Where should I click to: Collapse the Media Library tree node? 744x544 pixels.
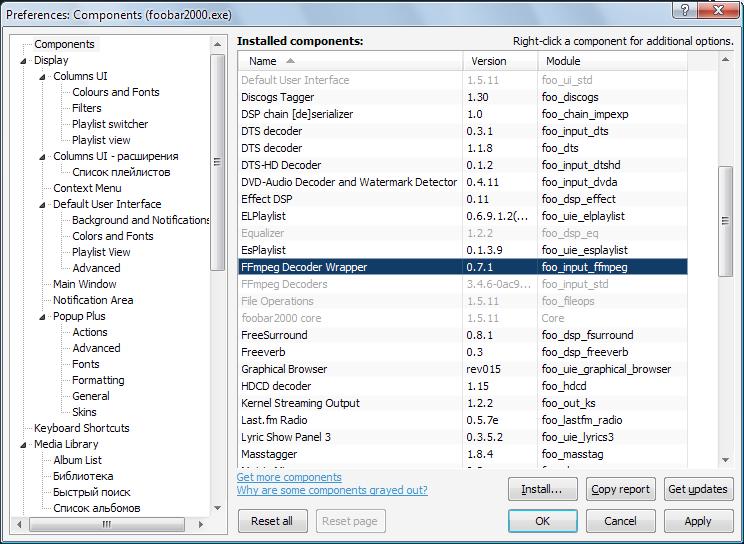[24, 444]
